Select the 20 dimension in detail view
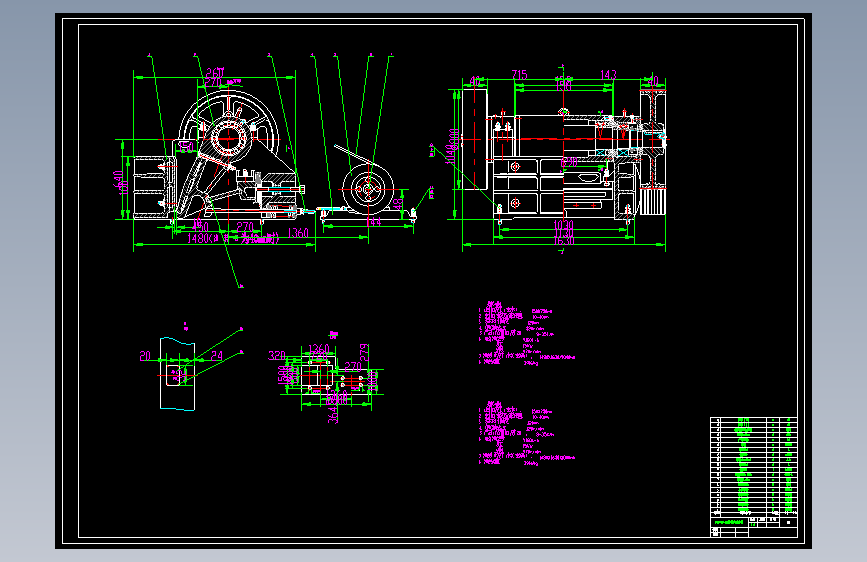Image resolution: width=867 pixels, height=562 pixels. [145, 356]
